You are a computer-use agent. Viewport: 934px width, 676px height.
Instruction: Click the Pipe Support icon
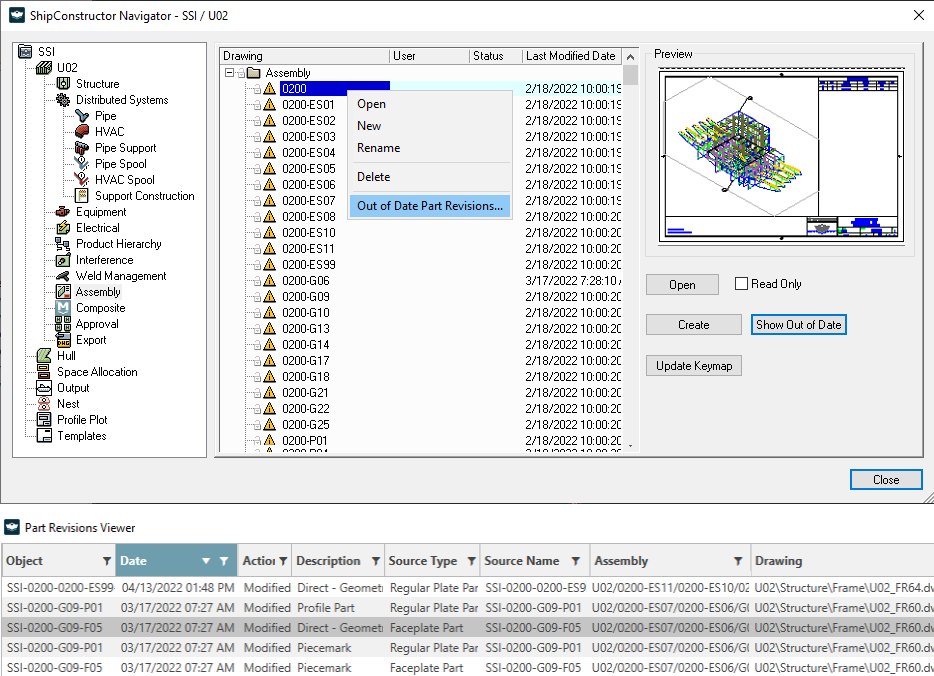[x=82, y=148]
